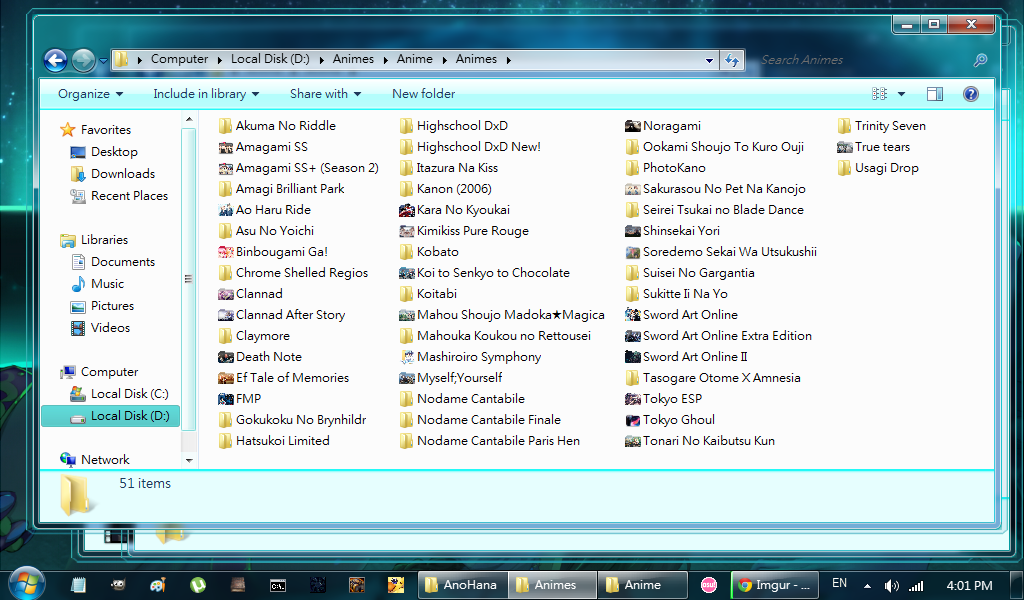Expand the Include in library menu

pyautogui.click(x=205, y=94)
